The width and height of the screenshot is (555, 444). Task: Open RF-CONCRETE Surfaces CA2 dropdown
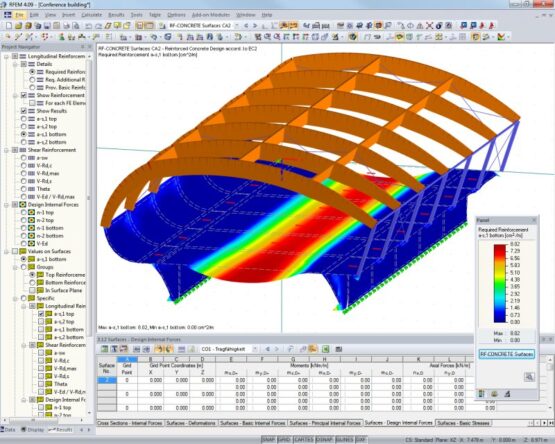pyautogui.click(x=236, y=25)
